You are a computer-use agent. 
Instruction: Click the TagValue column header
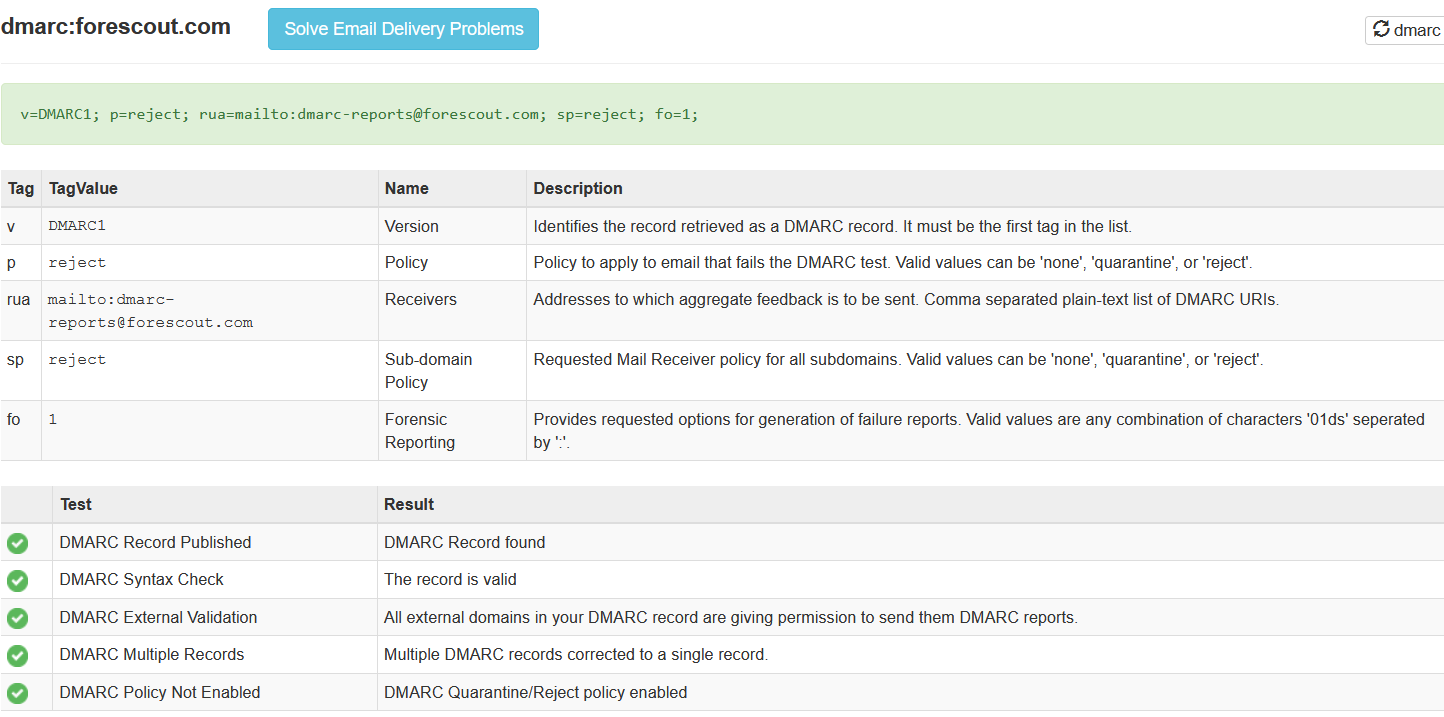tap(83, 188)
